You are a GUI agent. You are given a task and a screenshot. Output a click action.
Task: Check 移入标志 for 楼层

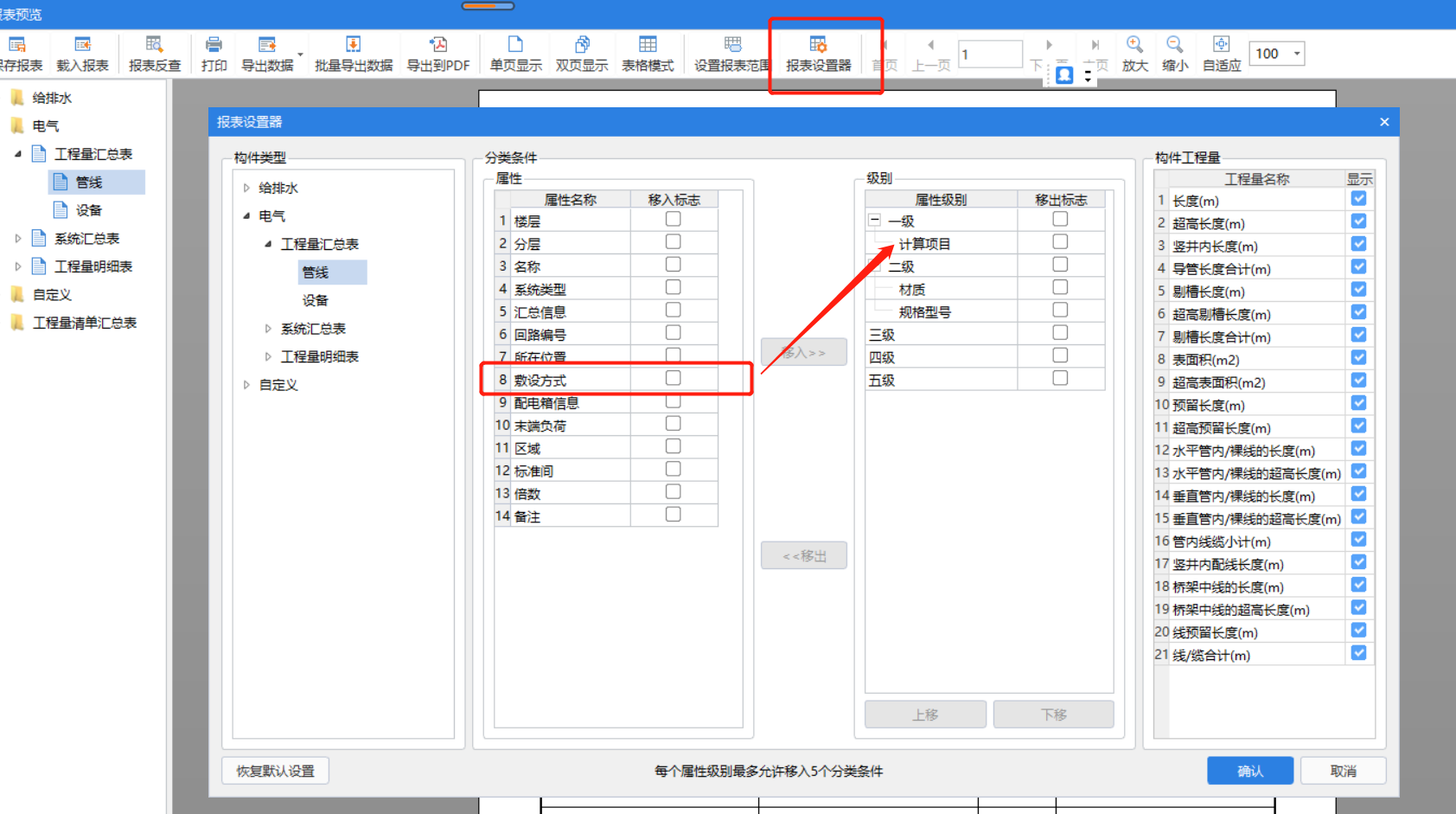pos(674,220)
